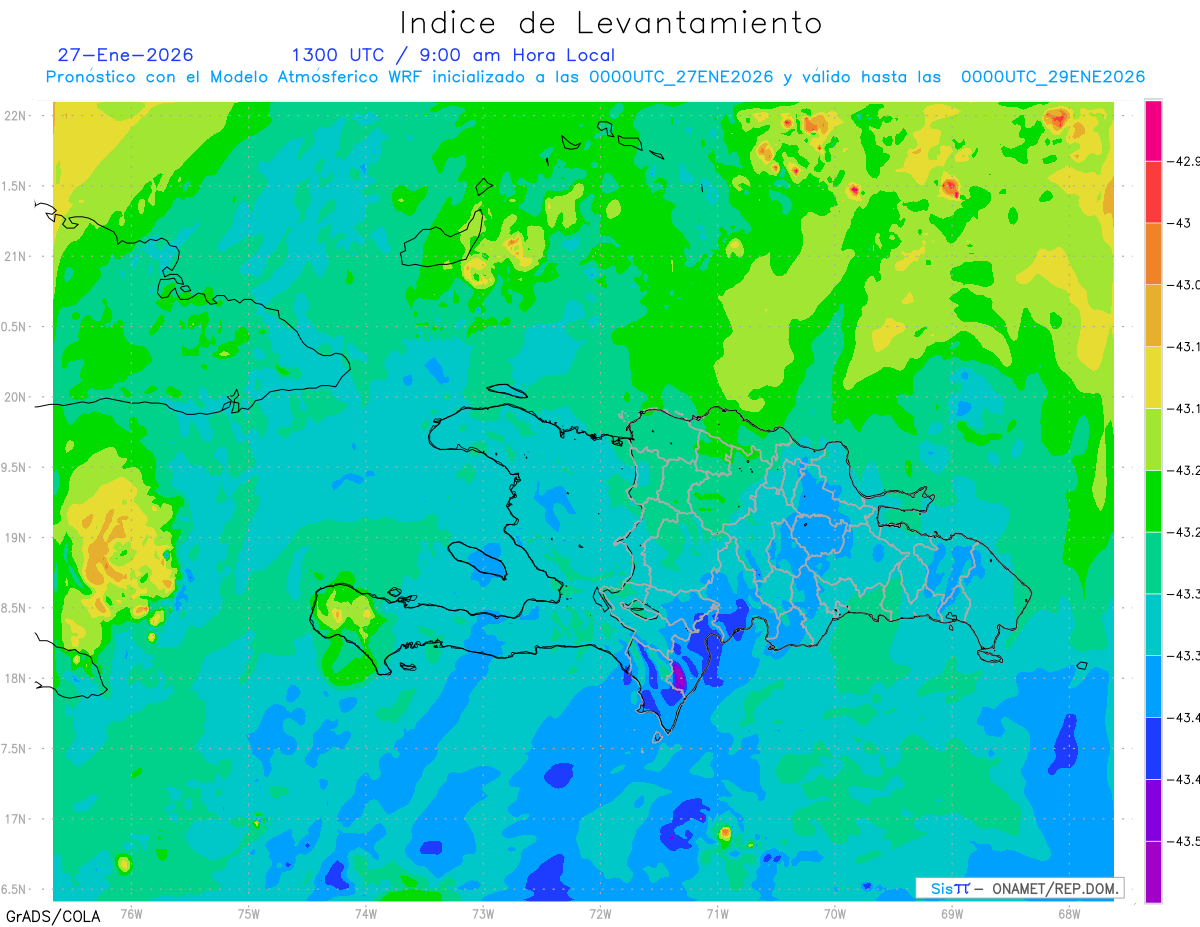This screenshot has height=927, width=1200.
Task: Click the bright green colorbar swatch
Action: coord(1153,501)
